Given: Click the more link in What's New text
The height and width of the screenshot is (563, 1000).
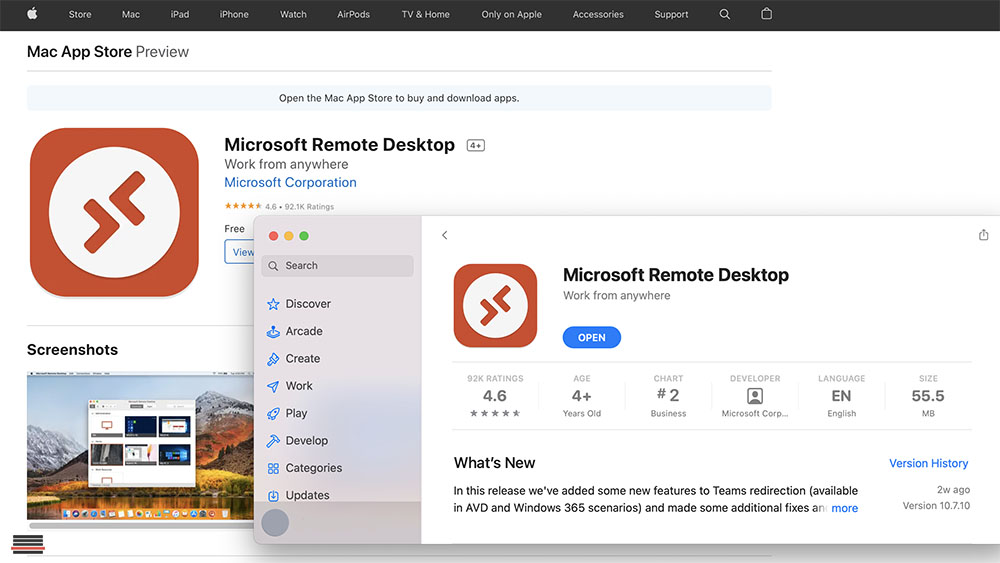Looking at the screenshot, I should (844, 508).
